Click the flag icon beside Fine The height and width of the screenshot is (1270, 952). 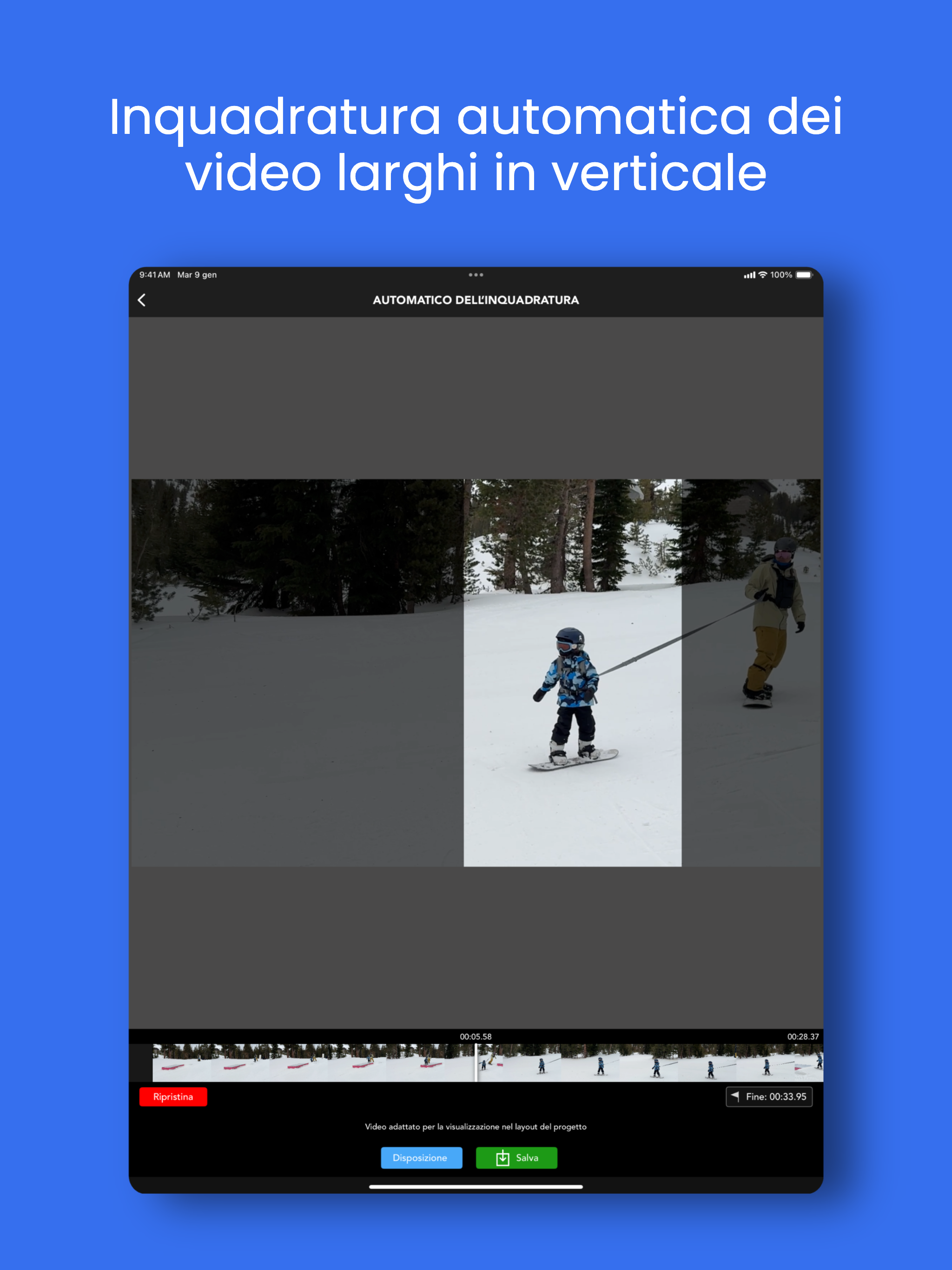(735, 1096)
